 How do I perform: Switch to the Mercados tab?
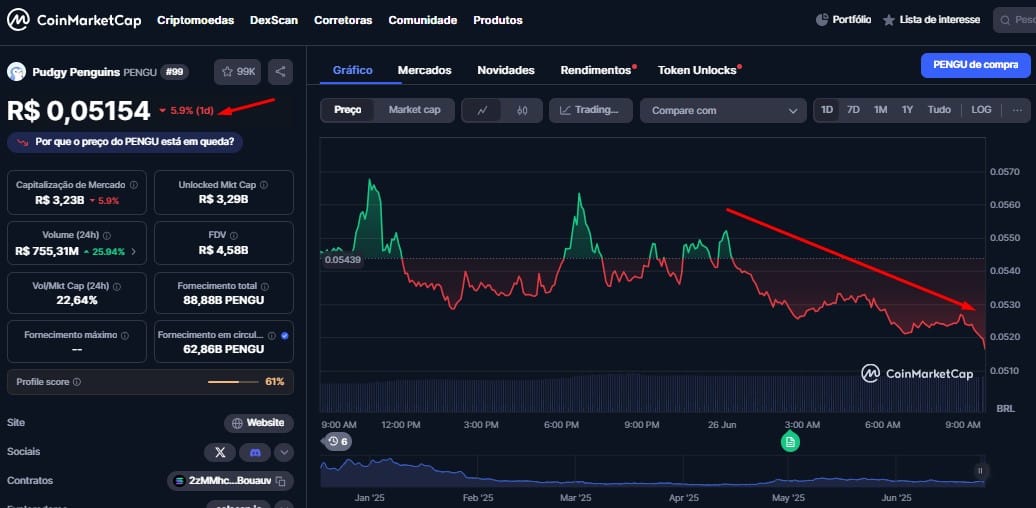[424, 70]
